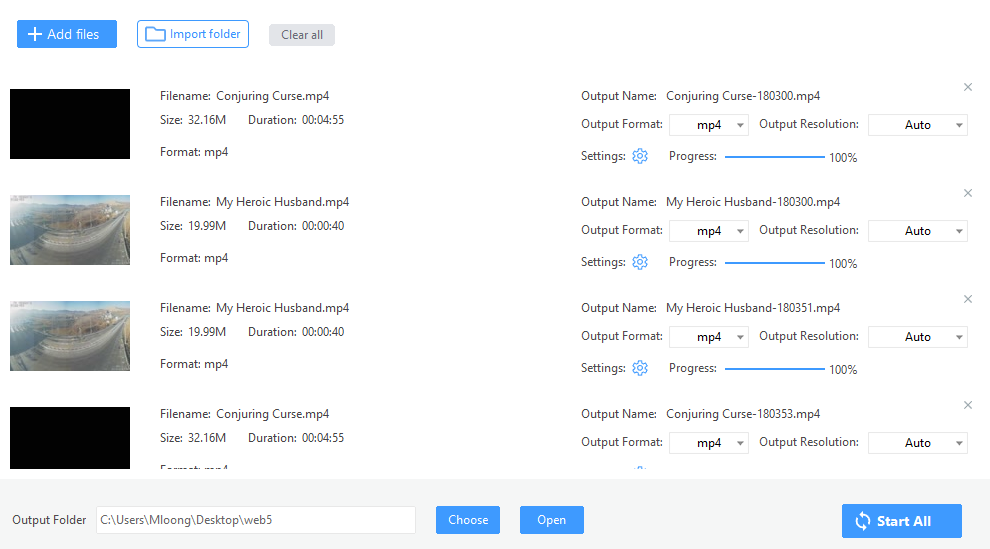
Task: Remove Conjuring Curse-180300.mp4 row with X
Action: click(x=967, y=87)
